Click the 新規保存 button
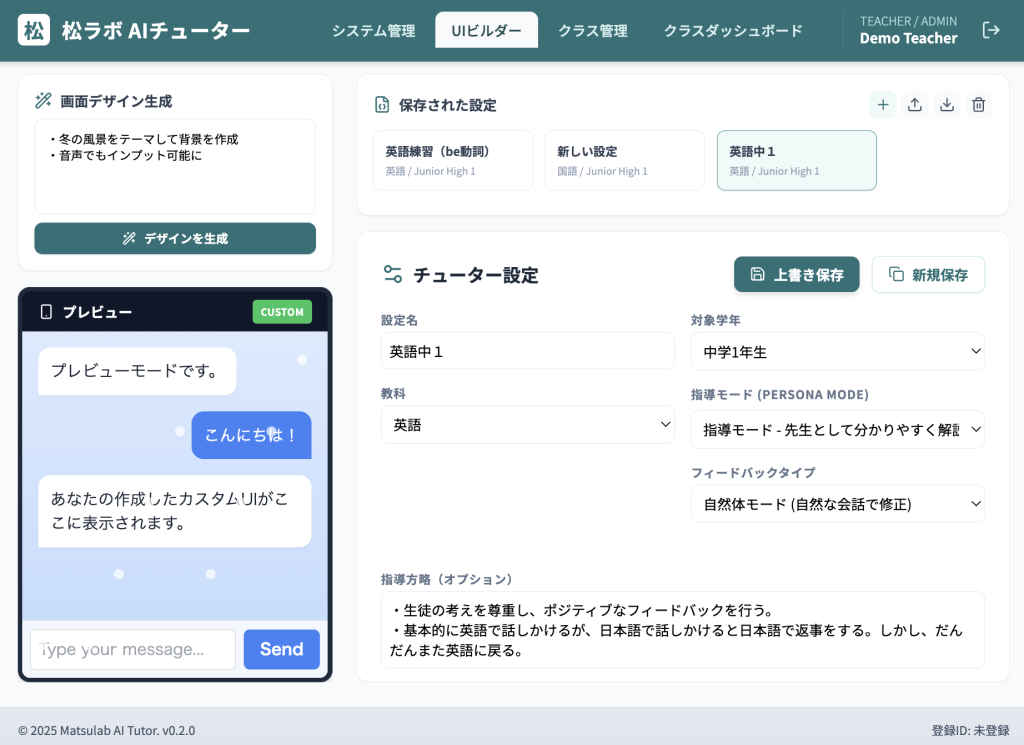Screen dimensions: 1024x745 pos(927,275)
